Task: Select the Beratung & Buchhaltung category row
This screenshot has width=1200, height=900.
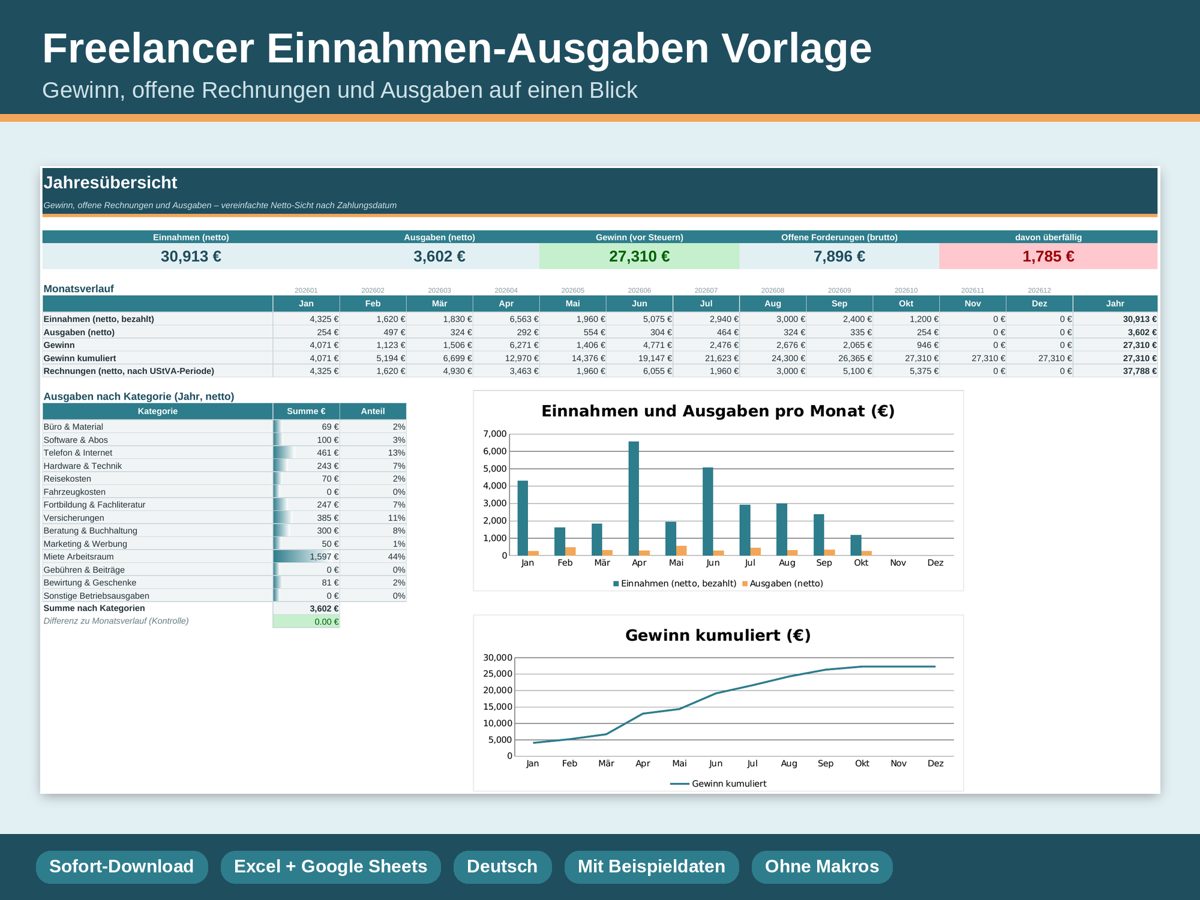Action: click(224, 531)
